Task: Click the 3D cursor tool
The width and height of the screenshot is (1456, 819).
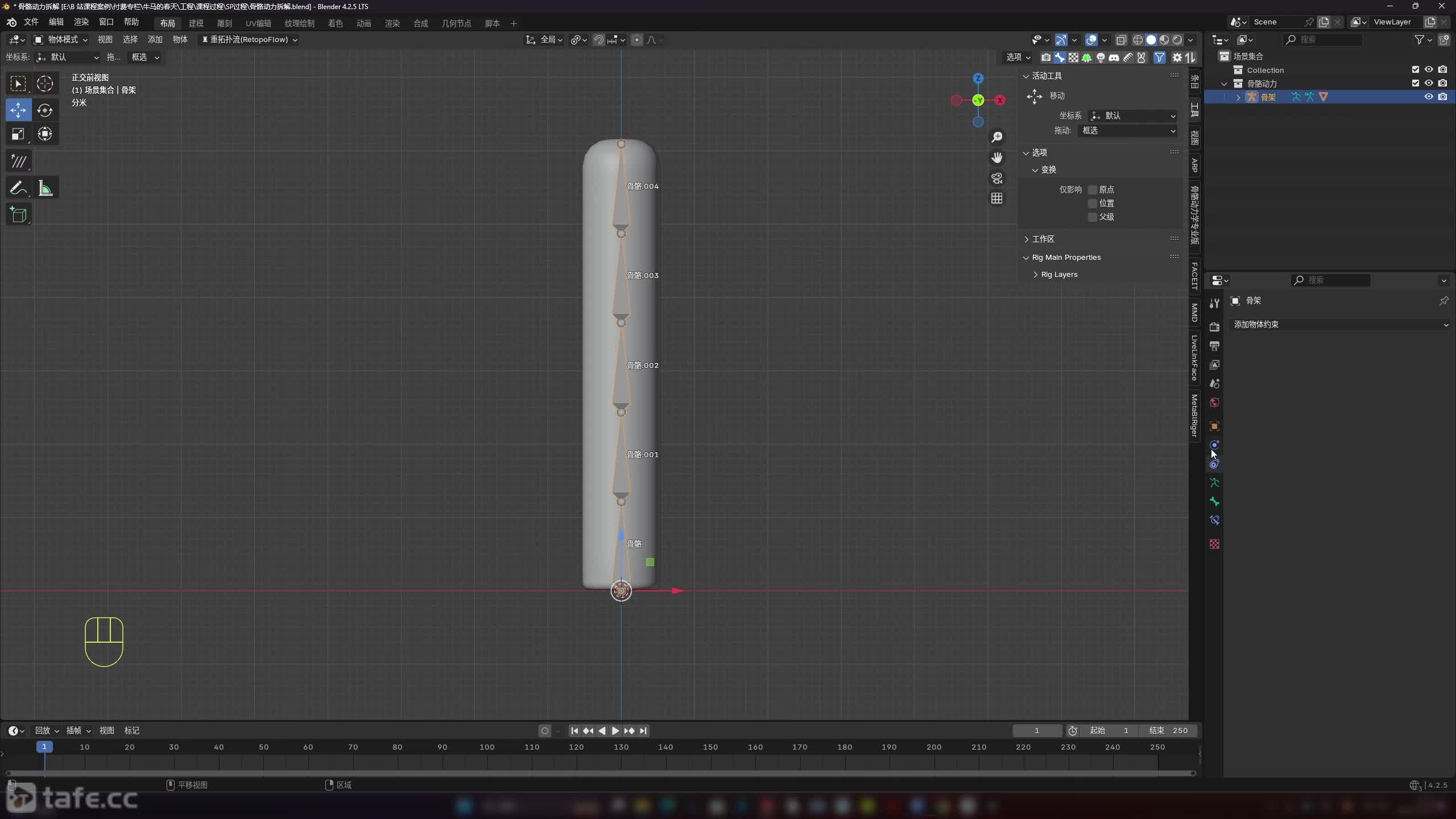Action: click(x=45, y=84)
